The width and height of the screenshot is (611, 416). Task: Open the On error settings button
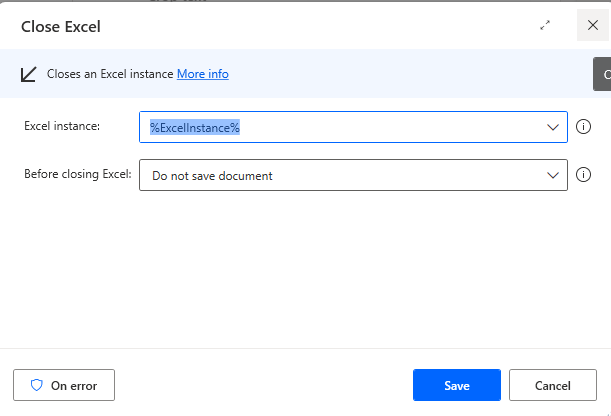tap(64, 385)
